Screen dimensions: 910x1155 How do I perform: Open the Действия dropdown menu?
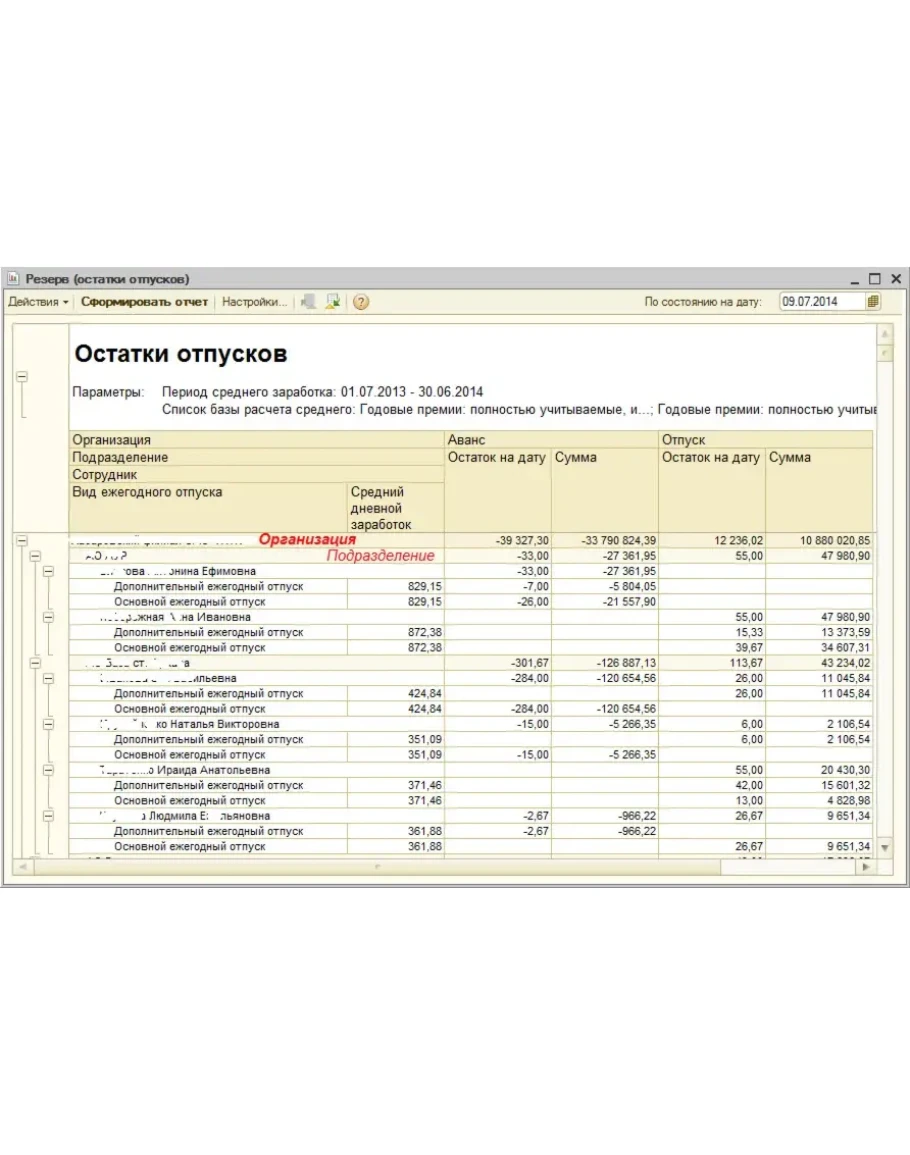(x=38, y=302)
